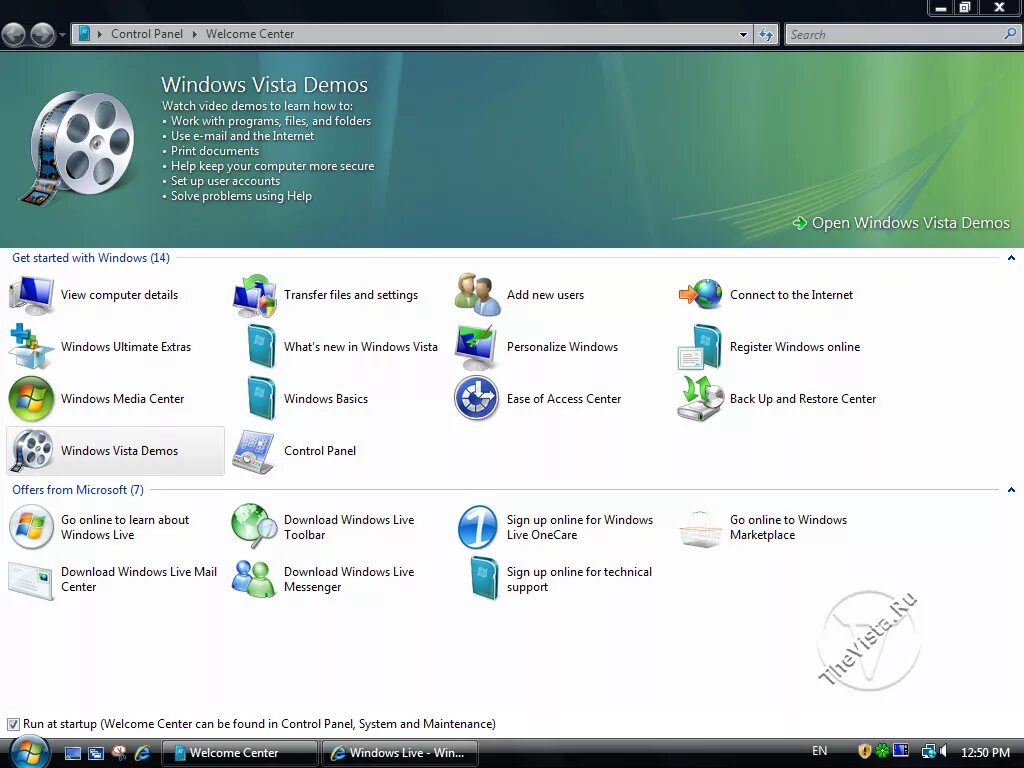1024x768 pixels.
Task: Click the Forward navigation button
Action: [42, 34]
